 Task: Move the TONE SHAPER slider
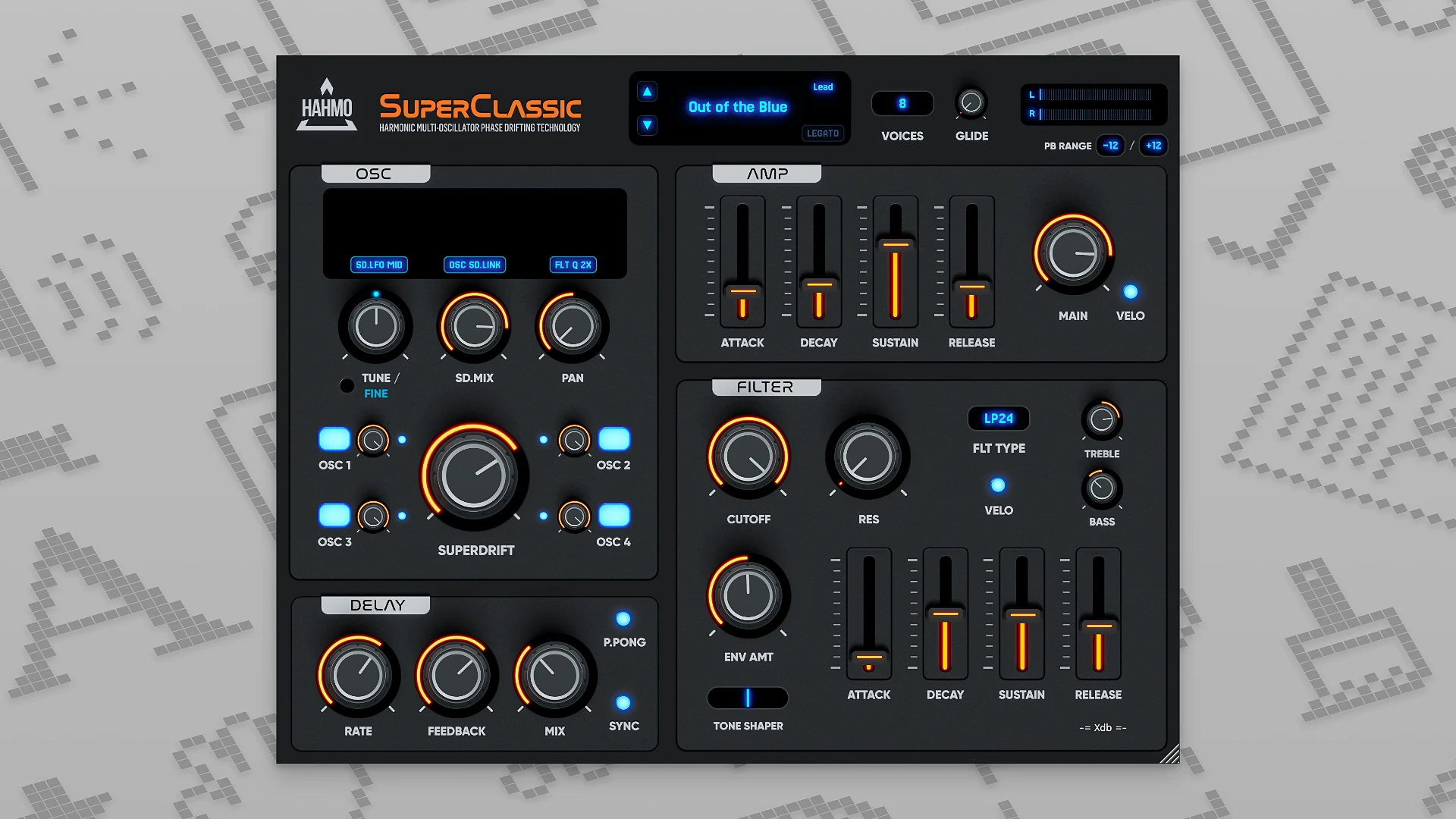point(748,698)
